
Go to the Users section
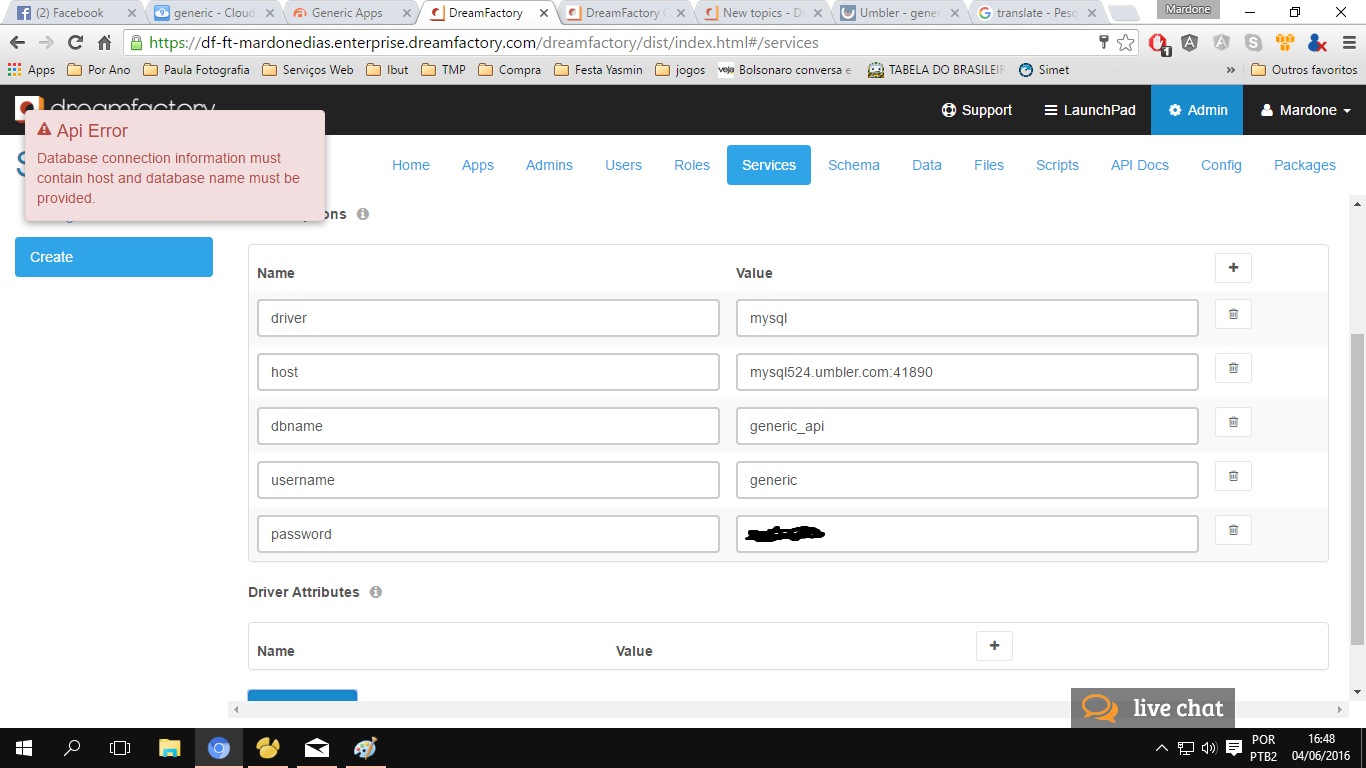point(623,165)
